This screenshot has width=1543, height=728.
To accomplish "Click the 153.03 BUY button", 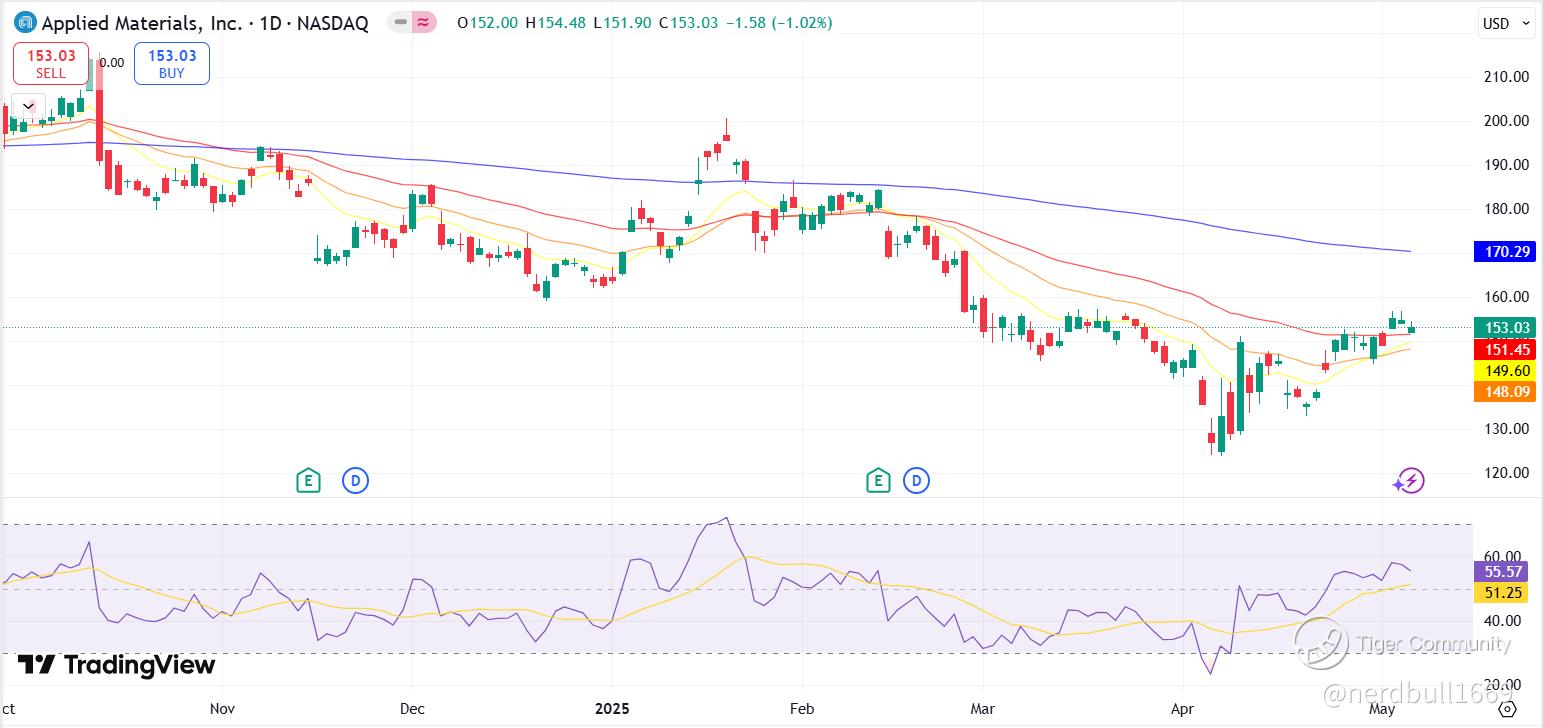I will (x=172, y=63).
